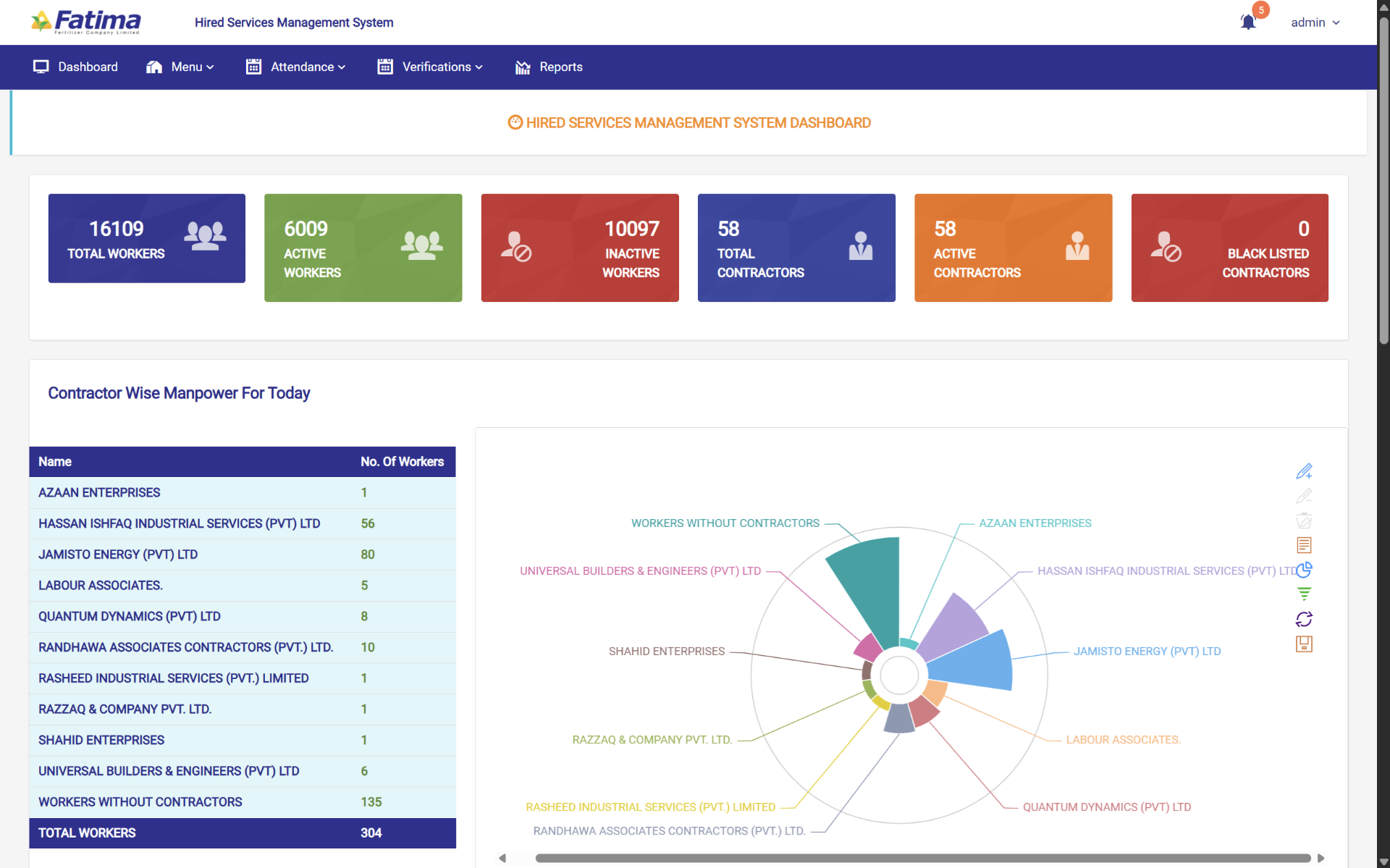Expand the Menu dropdown in the navigation bar
Image resolution: width=1390 pixels, height=868 pixels.
(186, 67)
